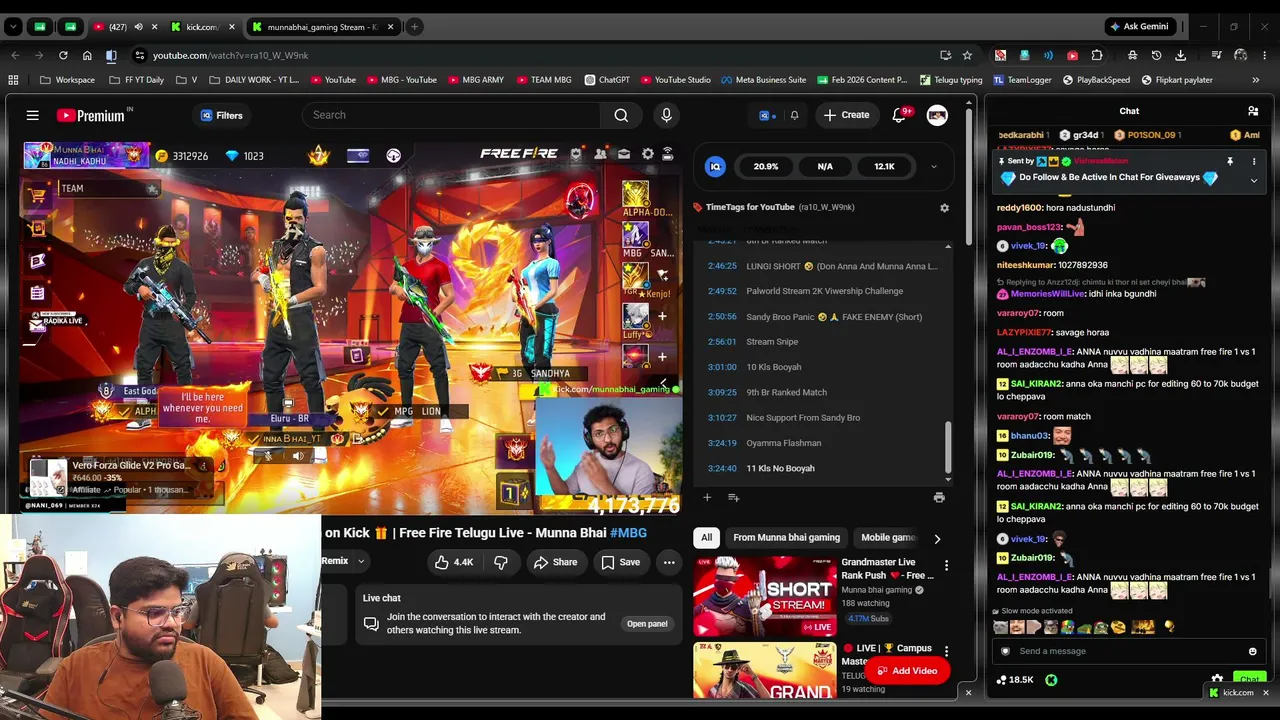Expand the pinned giveaway message
This screenshot has height=720, width=1280.
[x=1253, y=180]
